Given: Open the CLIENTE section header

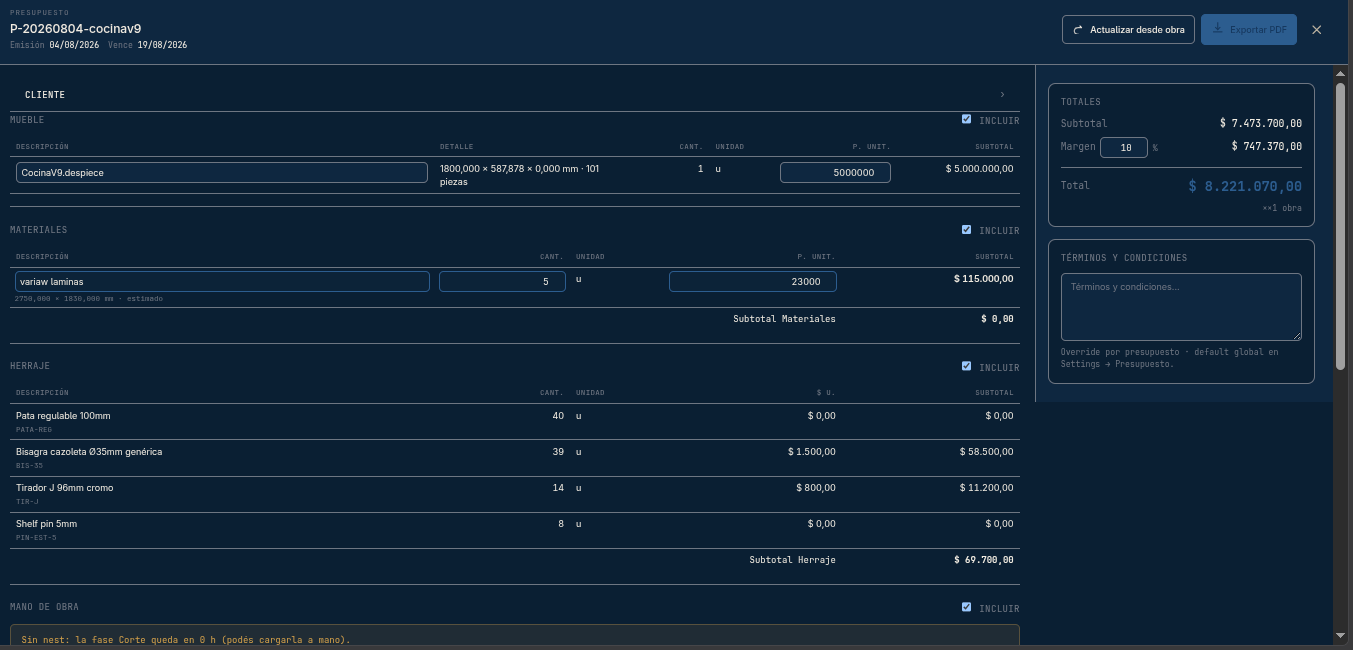Looking at the screenshot, I should click(x=514, y=95).
